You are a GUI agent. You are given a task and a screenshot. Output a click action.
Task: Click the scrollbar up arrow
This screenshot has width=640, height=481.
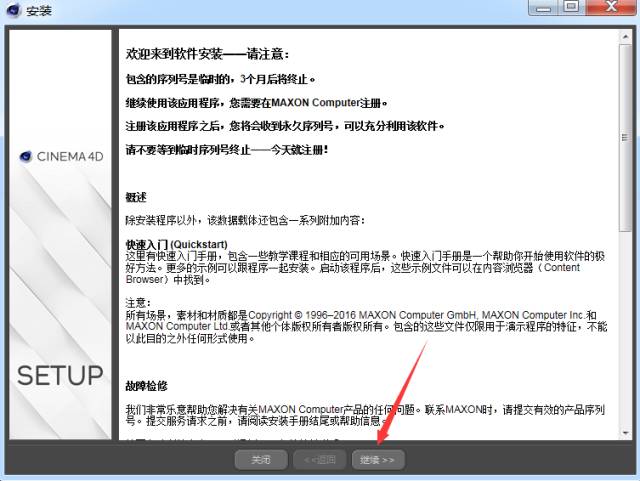pos(625,36)
